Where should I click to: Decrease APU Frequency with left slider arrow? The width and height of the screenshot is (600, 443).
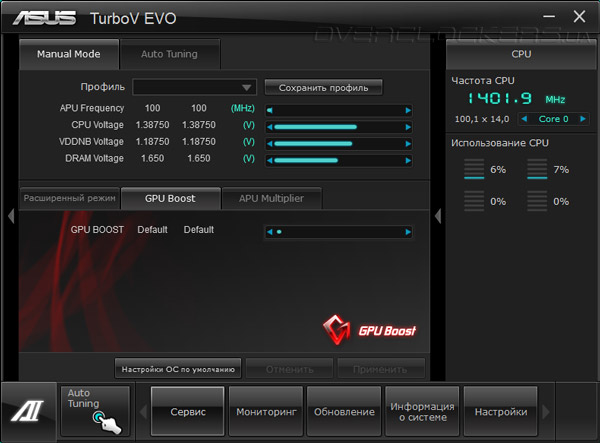(x=270, y=111)
